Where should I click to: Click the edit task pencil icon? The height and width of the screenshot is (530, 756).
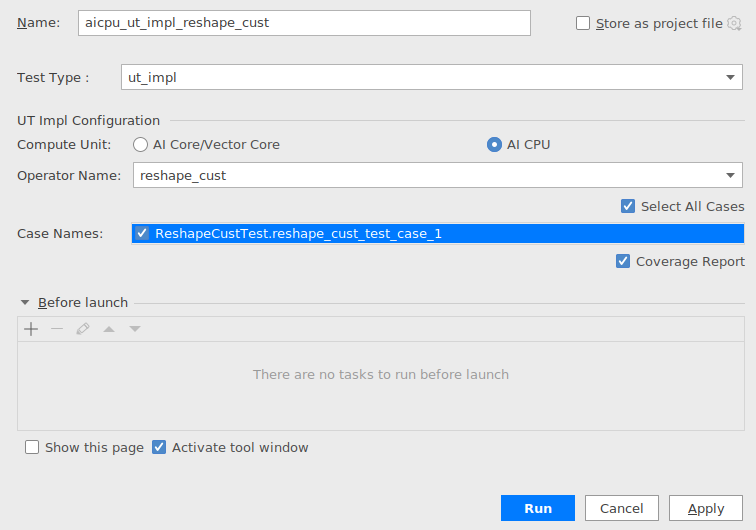pos(83,329)
